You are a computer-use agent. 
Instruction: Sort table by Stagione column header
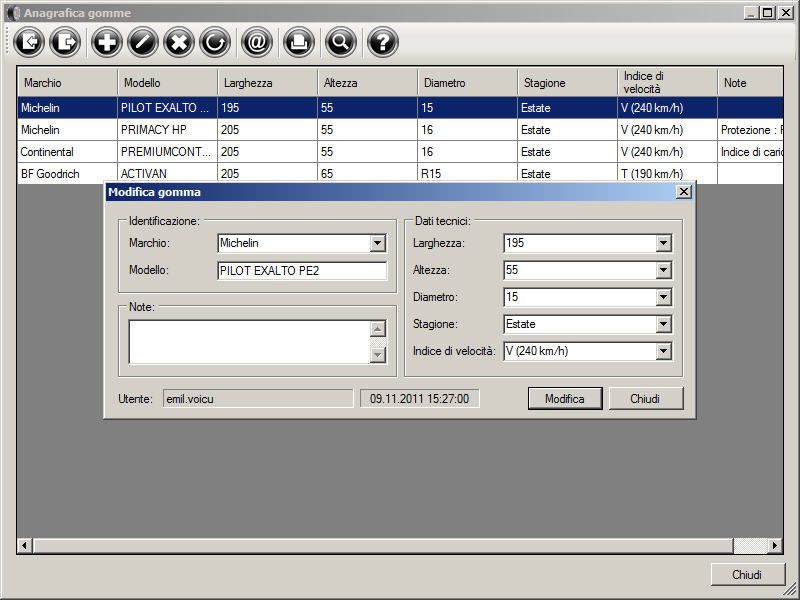567,83
